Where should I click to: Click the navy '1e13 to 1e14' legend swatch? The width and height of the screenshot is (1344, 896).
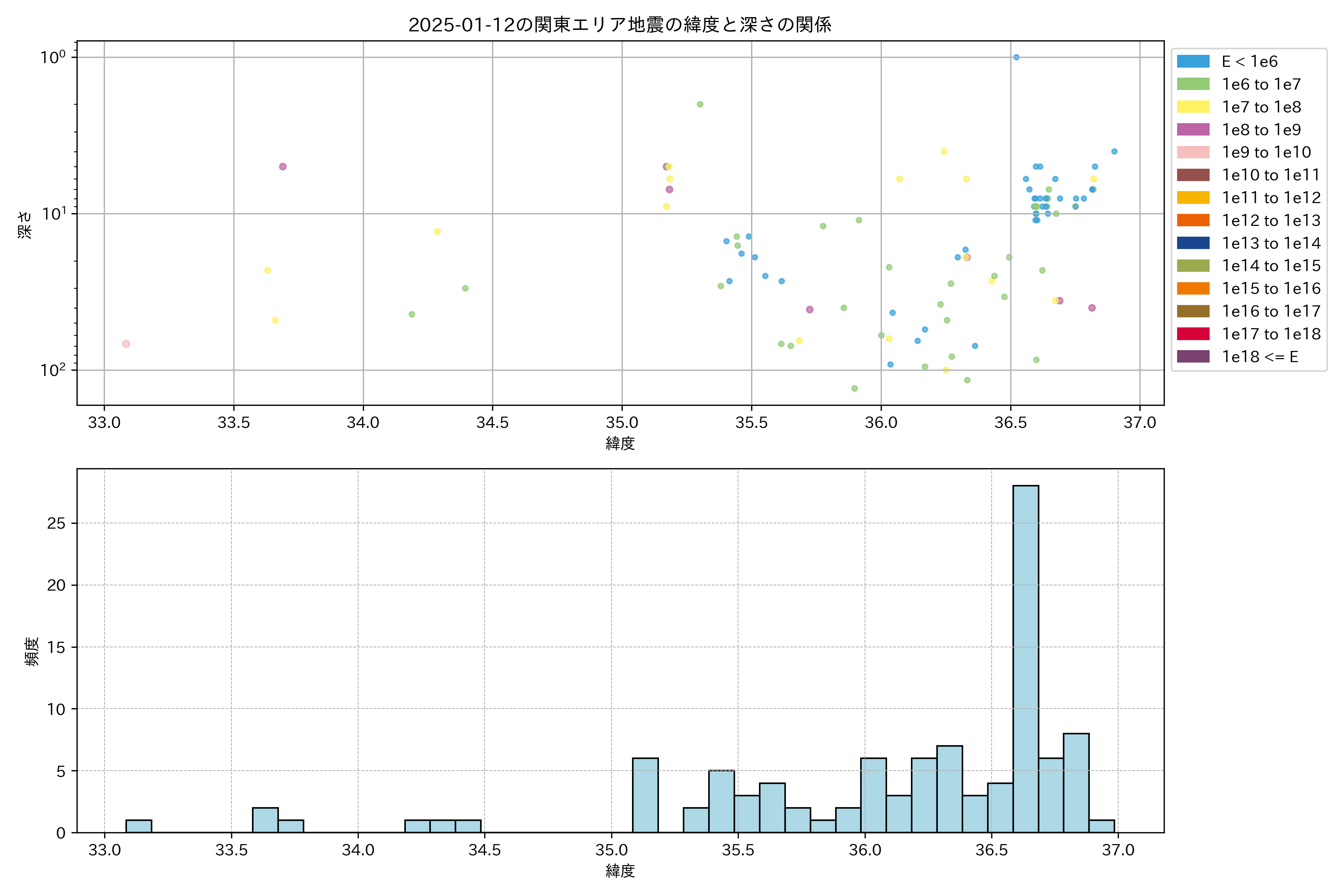(x=1192, y=243)
